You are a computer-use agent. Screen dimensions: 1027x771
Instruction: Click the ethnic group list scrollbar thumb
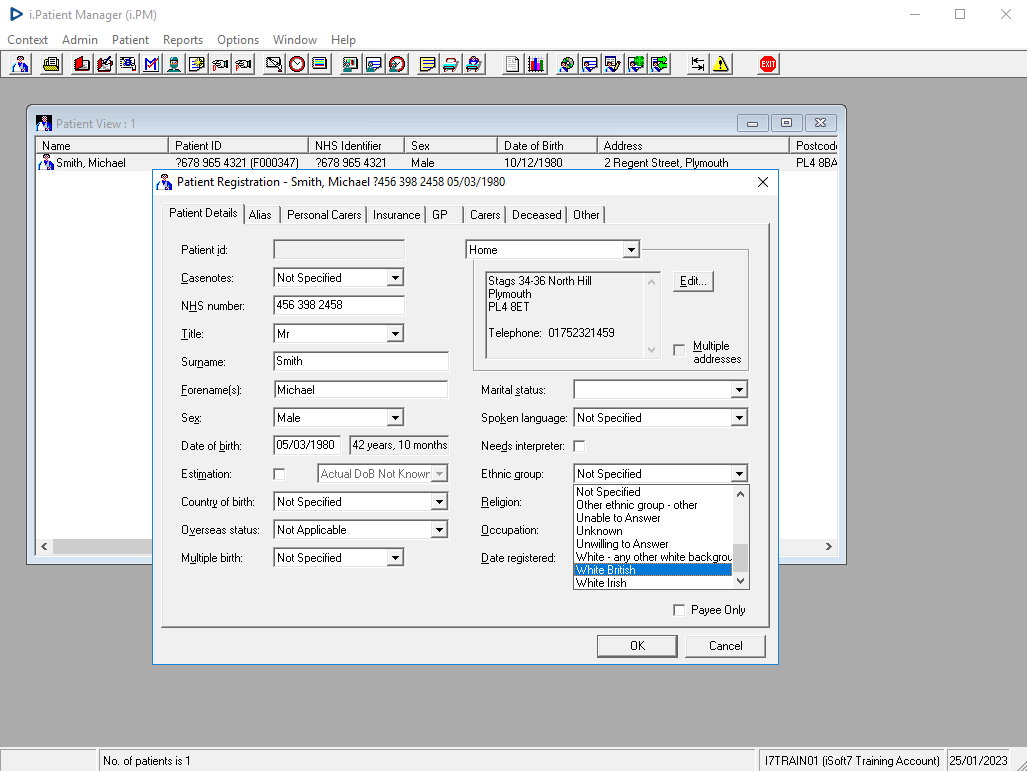[740, 558]
